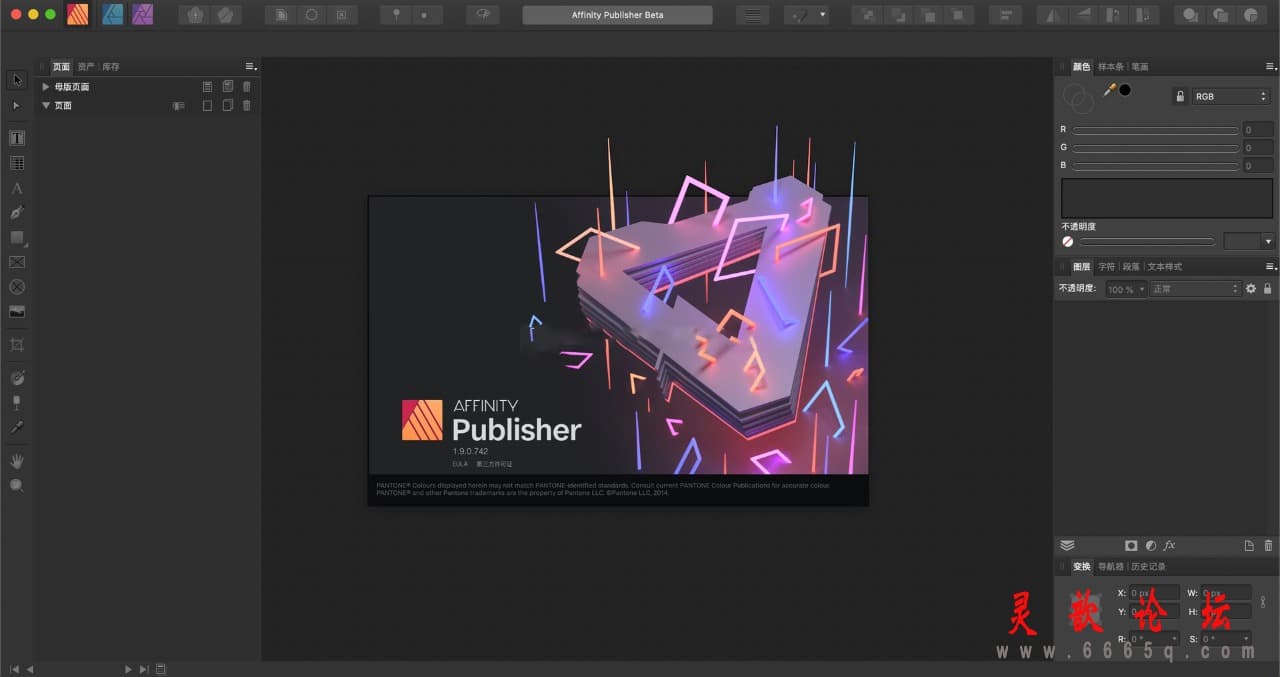Select the Zoom magnifier tool
Screen dimensions: 1280x677
tap(17, 485)
